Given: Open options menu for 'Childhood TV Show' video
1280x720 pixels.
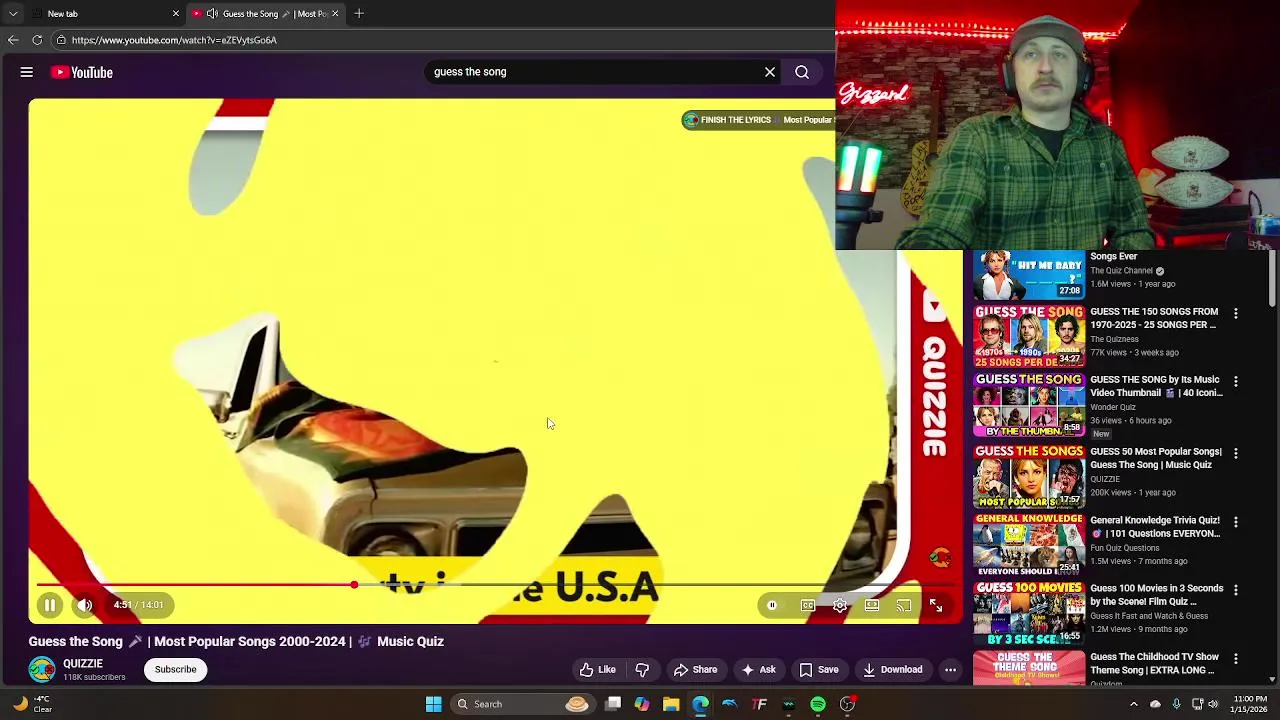Looking at the screenshot, I should pos(1236,659).
